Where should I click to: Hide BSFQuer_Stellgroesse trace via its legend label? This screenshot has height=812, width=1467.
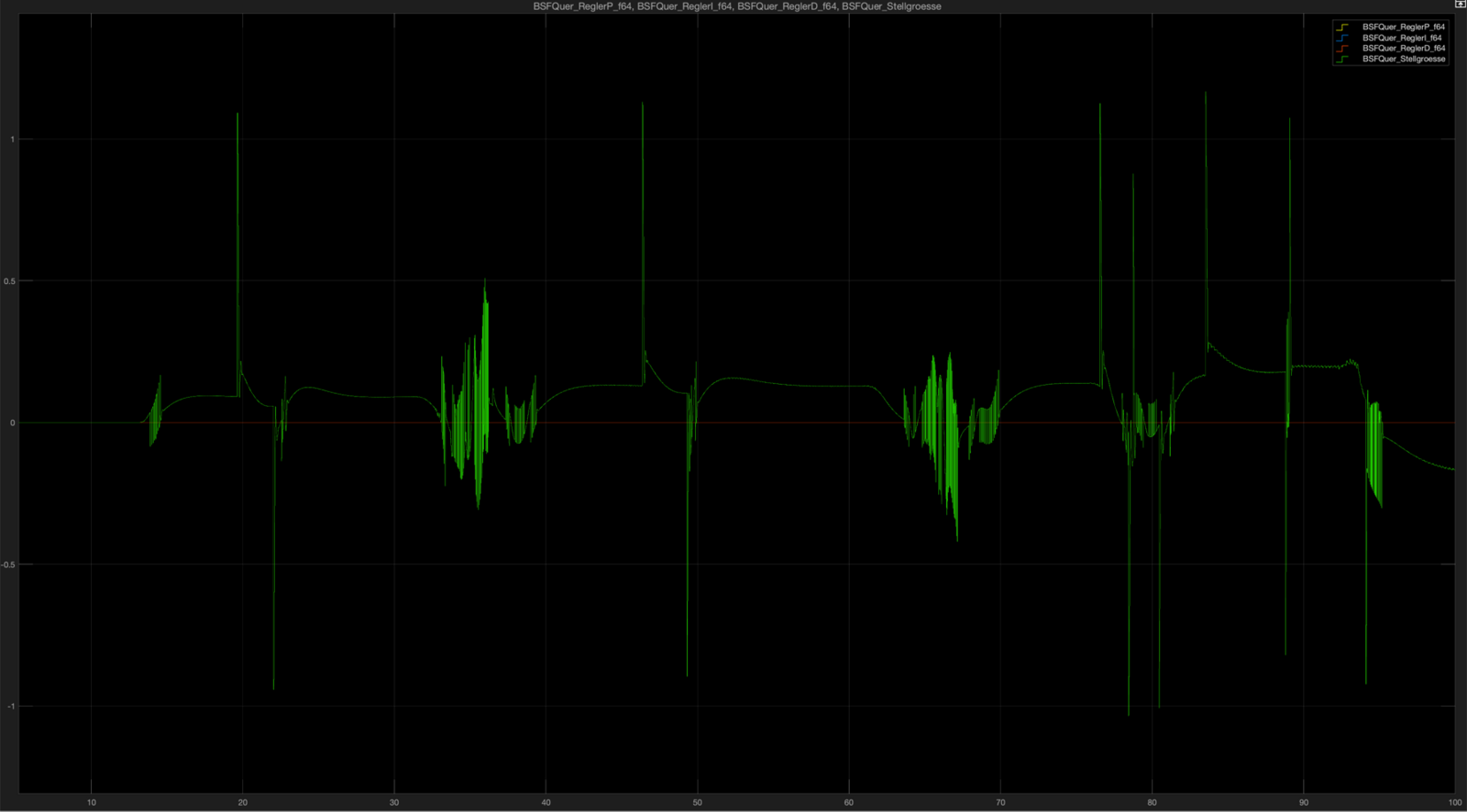click(x=1403, y=59)
